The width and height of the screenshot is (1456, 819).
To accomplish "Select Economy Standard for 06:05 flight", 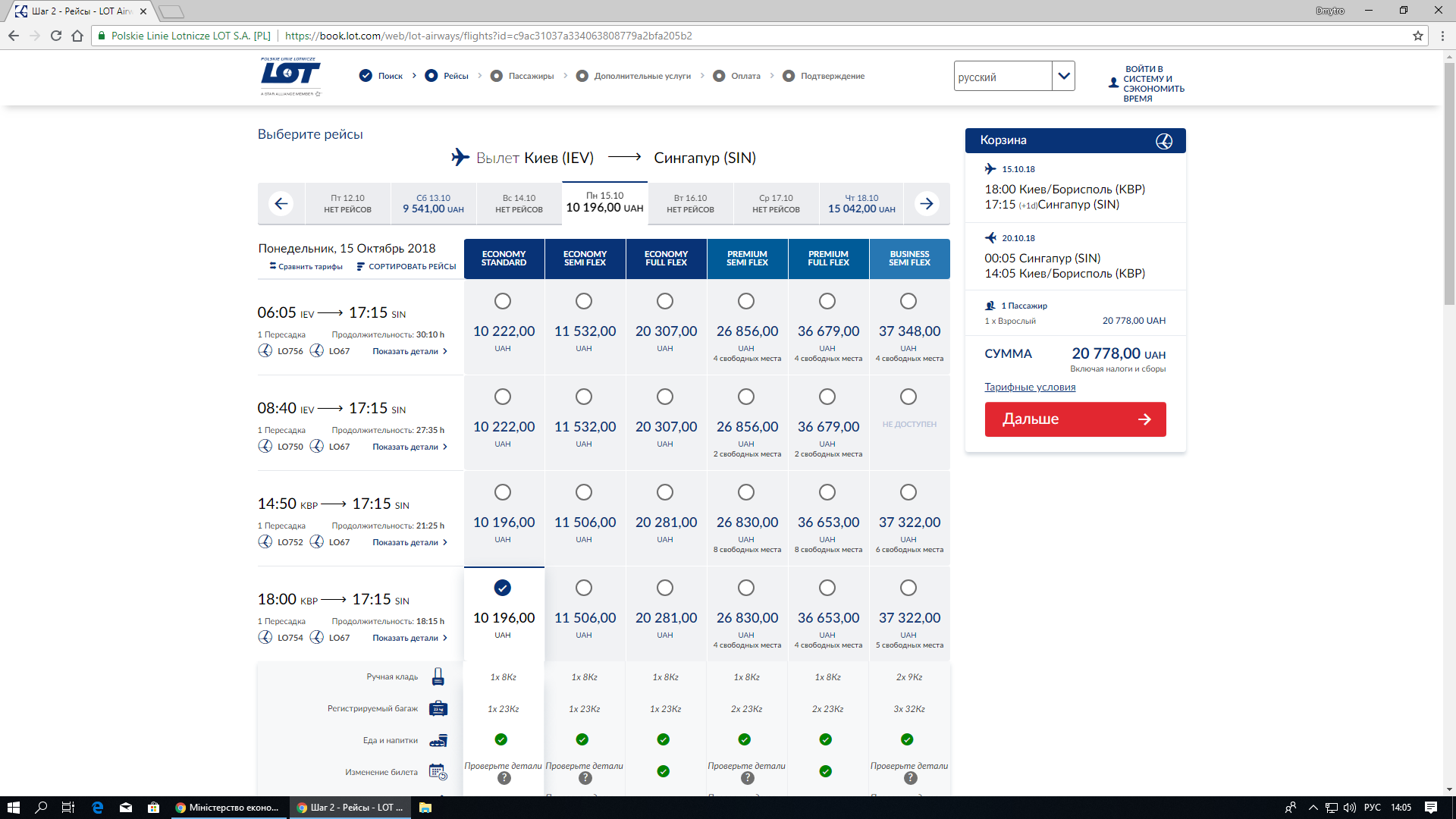I will (503, 301).
